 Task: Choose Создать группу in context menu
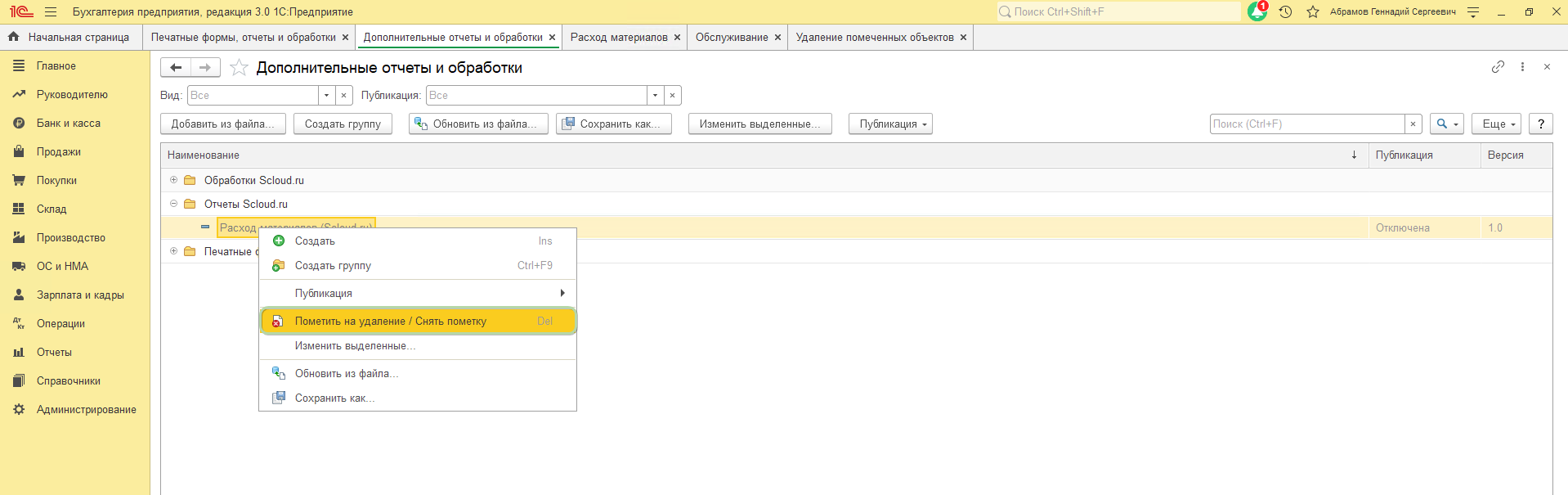(418, 265)
